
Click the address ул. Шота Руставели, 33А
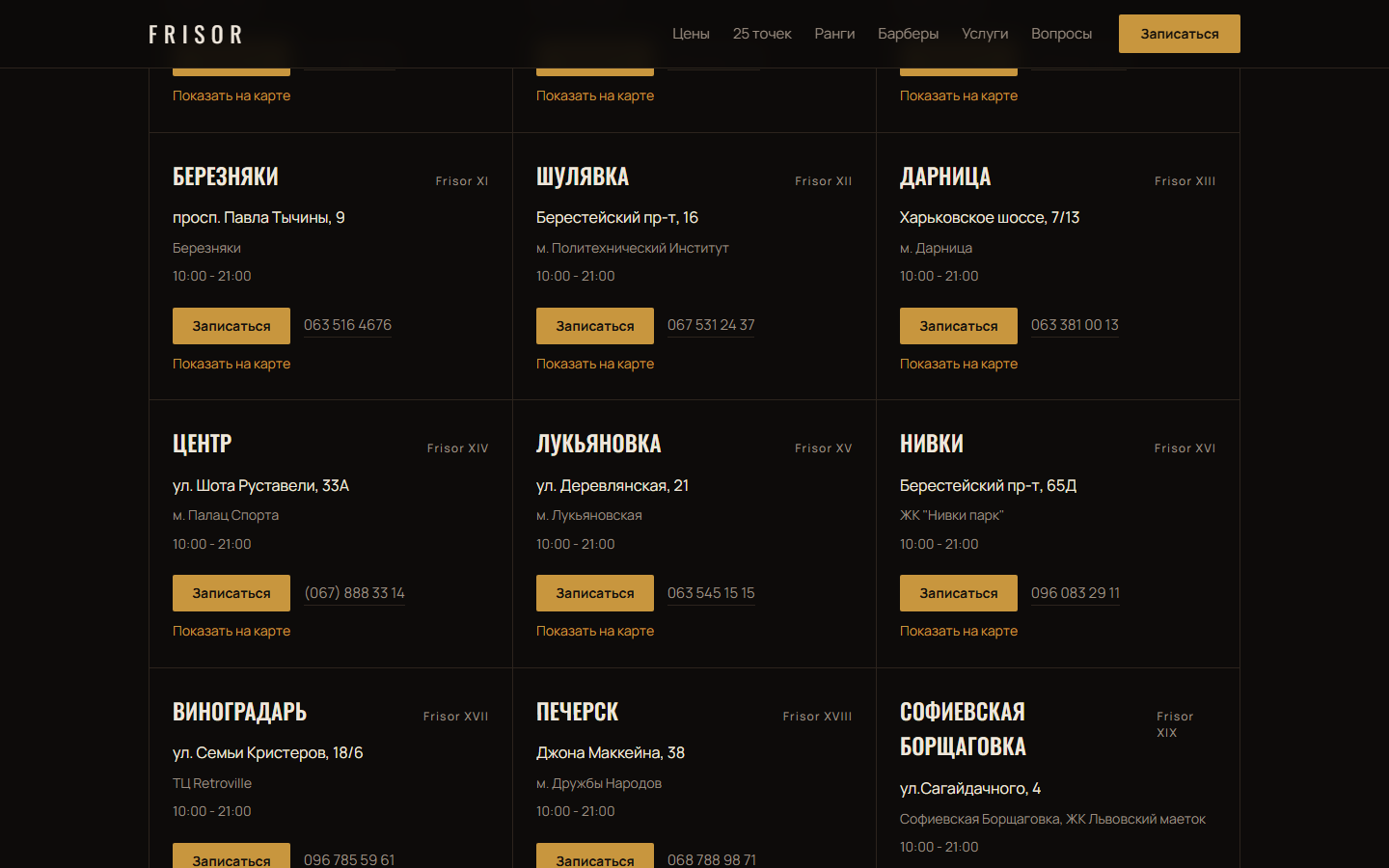tap(260, 486)
